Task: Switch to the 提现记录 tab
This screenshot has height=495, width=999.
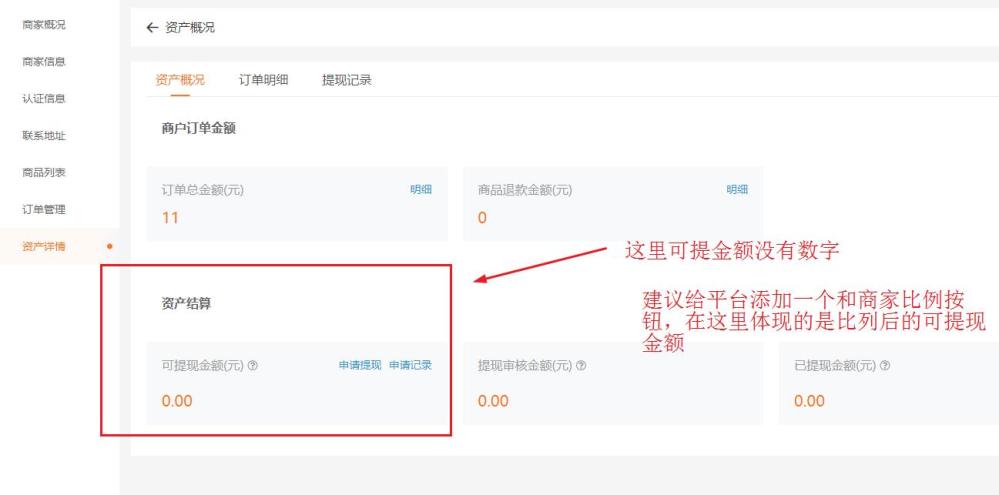Action: 347,80
